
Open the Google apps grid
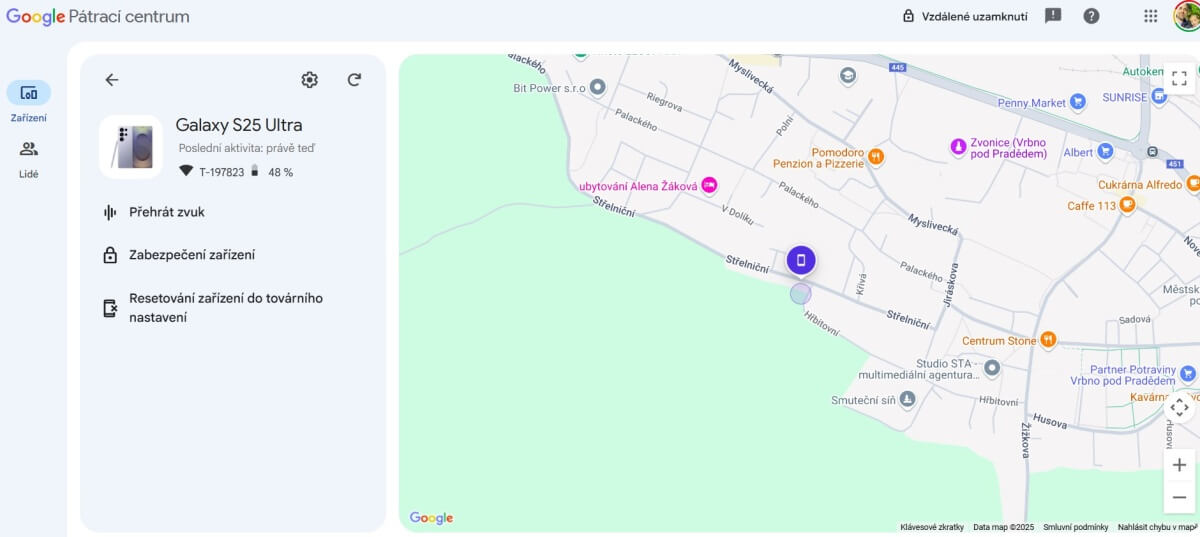point(1151,16)
